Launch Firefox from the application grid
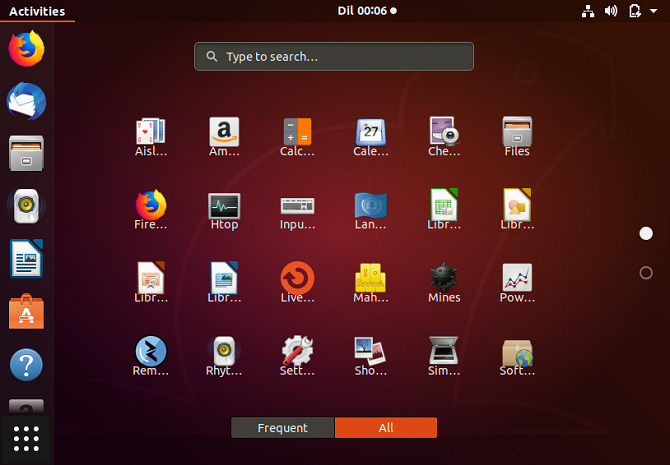 150,210
